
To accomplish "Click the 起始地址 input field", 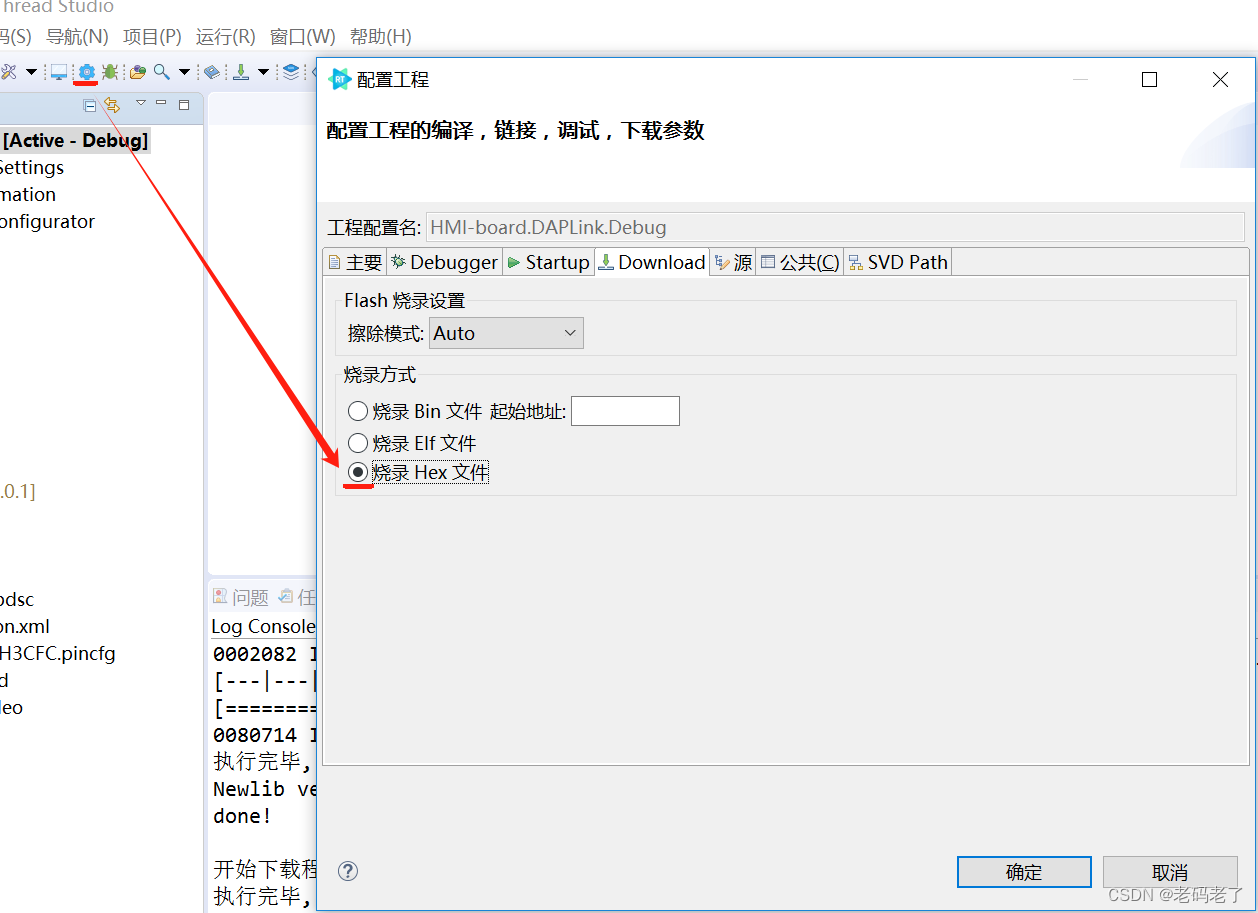I will pos(625,410).
